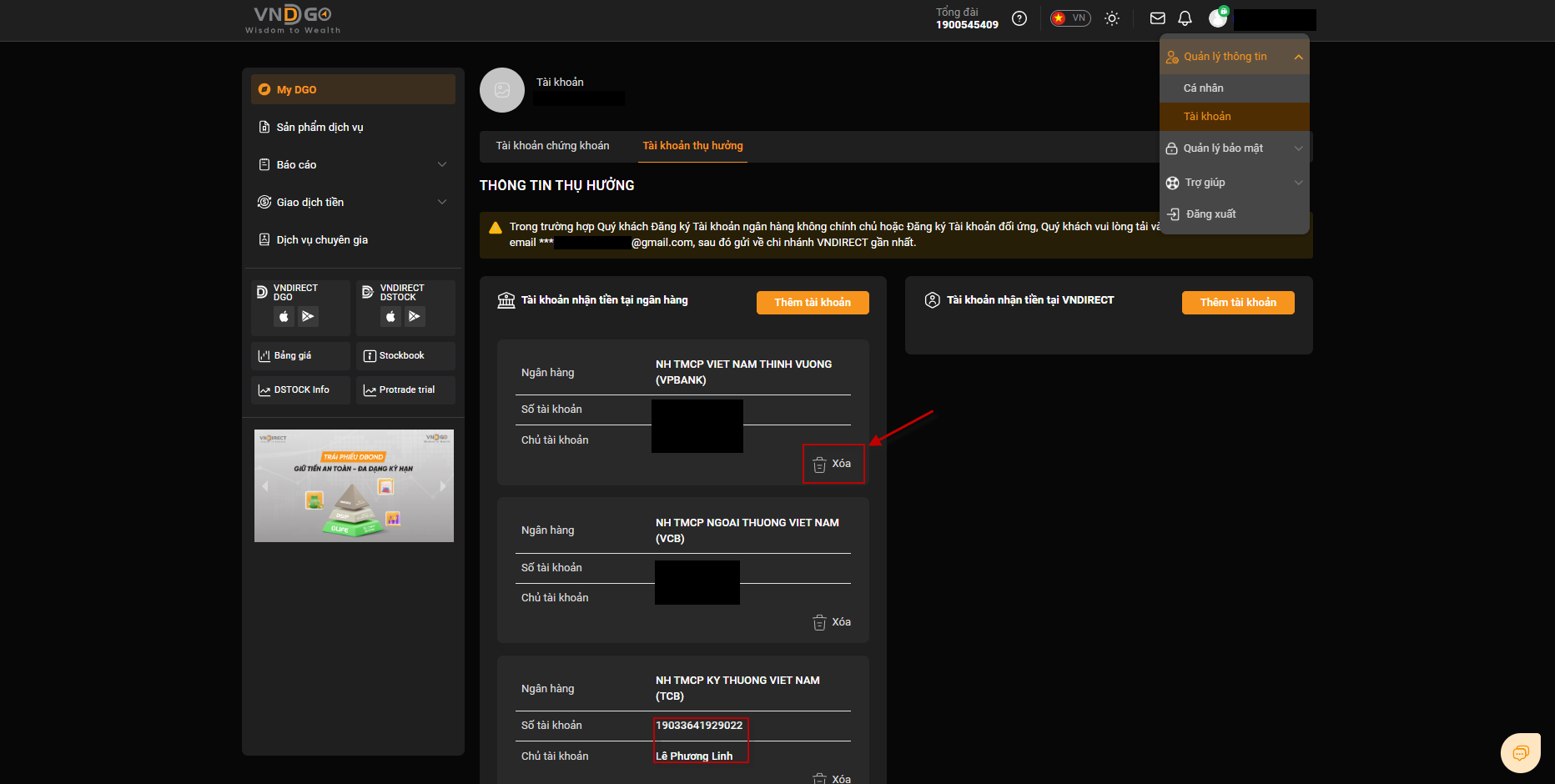Click the THÔNG TIN THỤ HƯỞNG heading

556,185
